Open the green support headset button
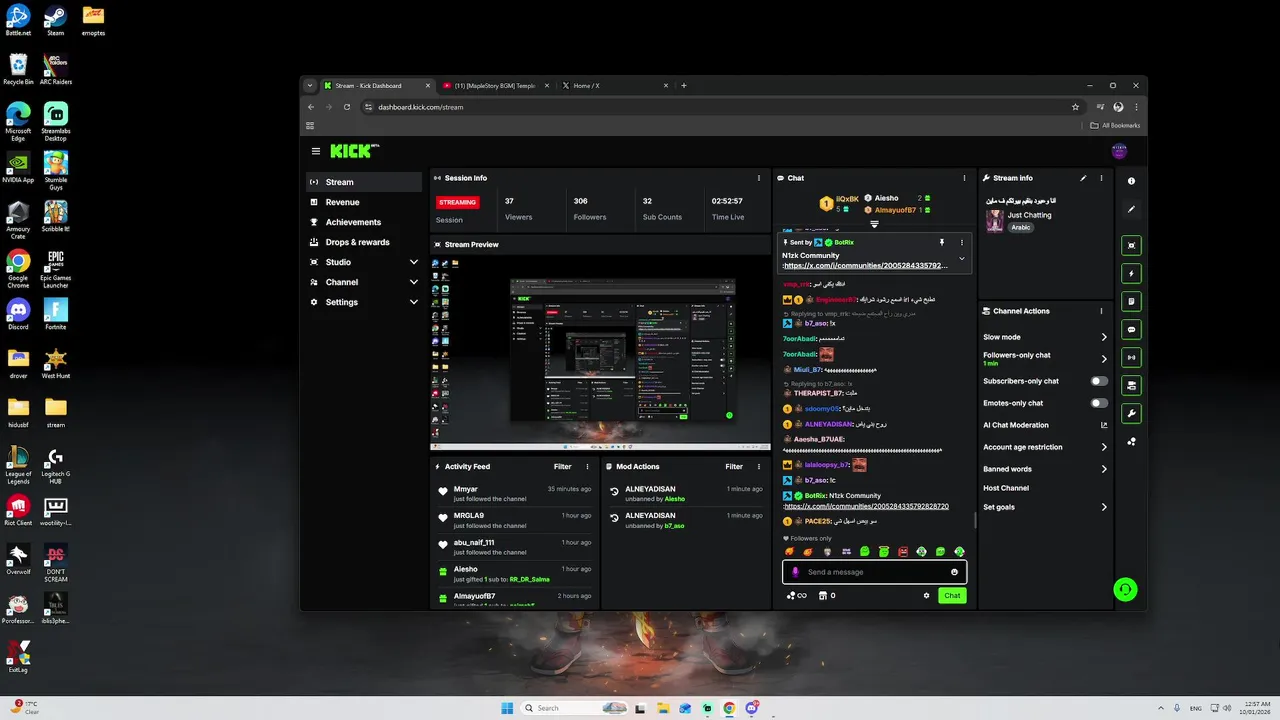The width and height of the screenshot is (1280, 720). point(1126,589)
